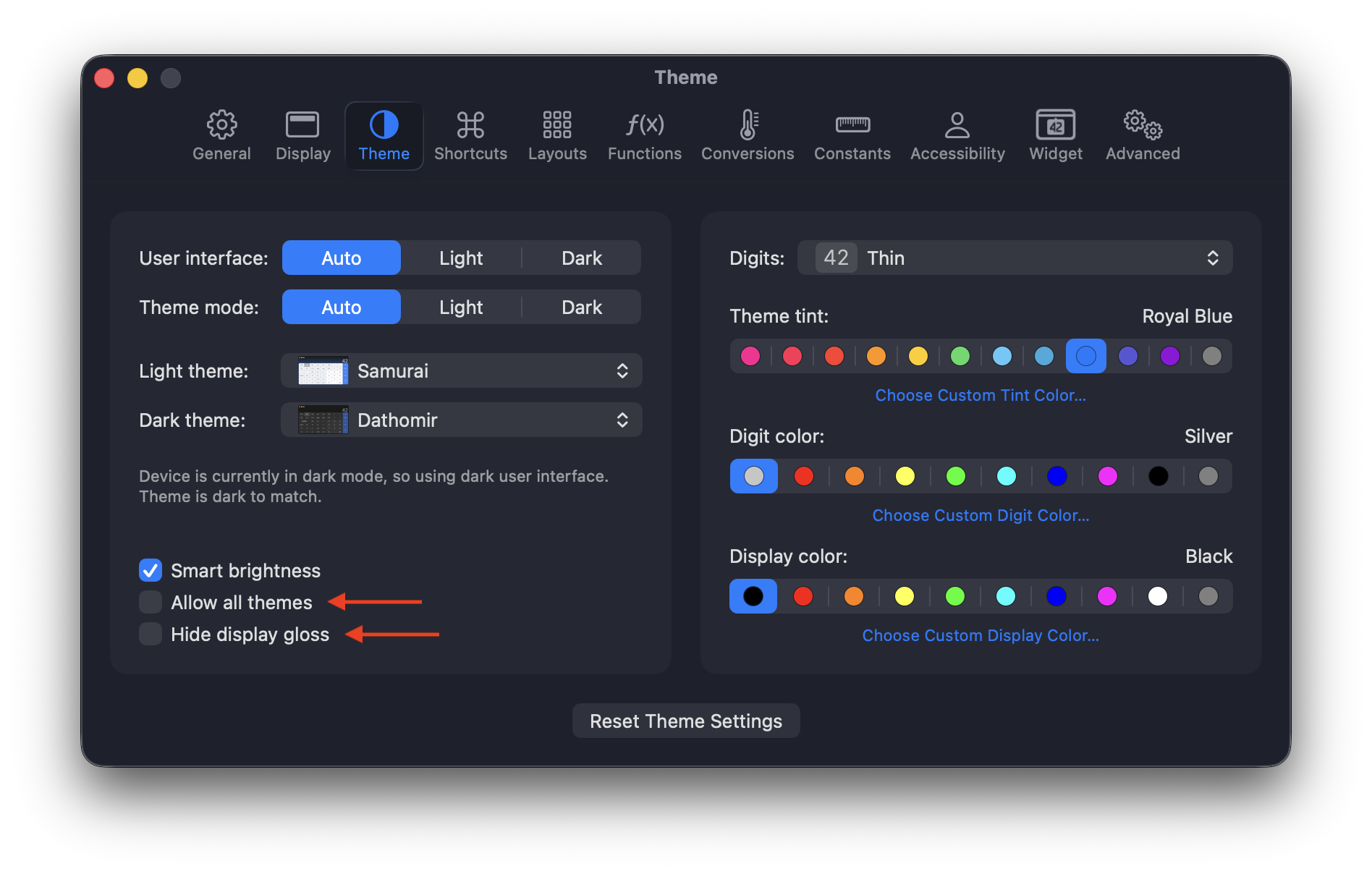The height and width of the screenshot is (874, 1372).
Task: Select the blue digit color swatch
Action: point(1057,476)
